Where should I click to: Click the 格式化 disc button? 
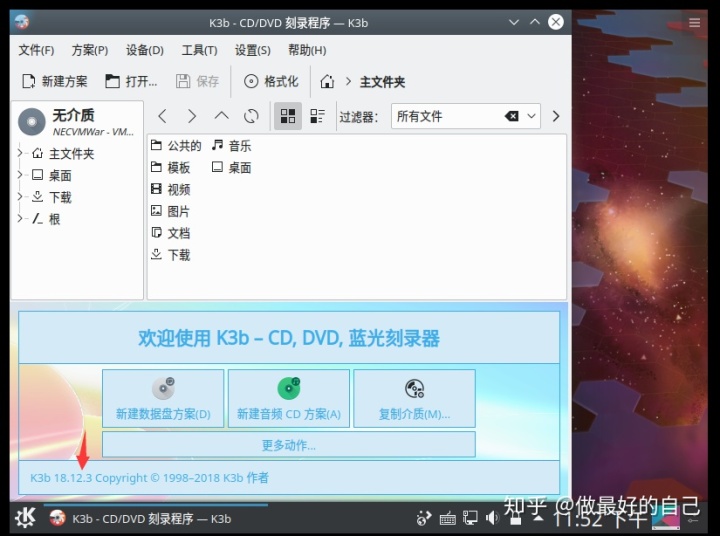pos(271,82)
